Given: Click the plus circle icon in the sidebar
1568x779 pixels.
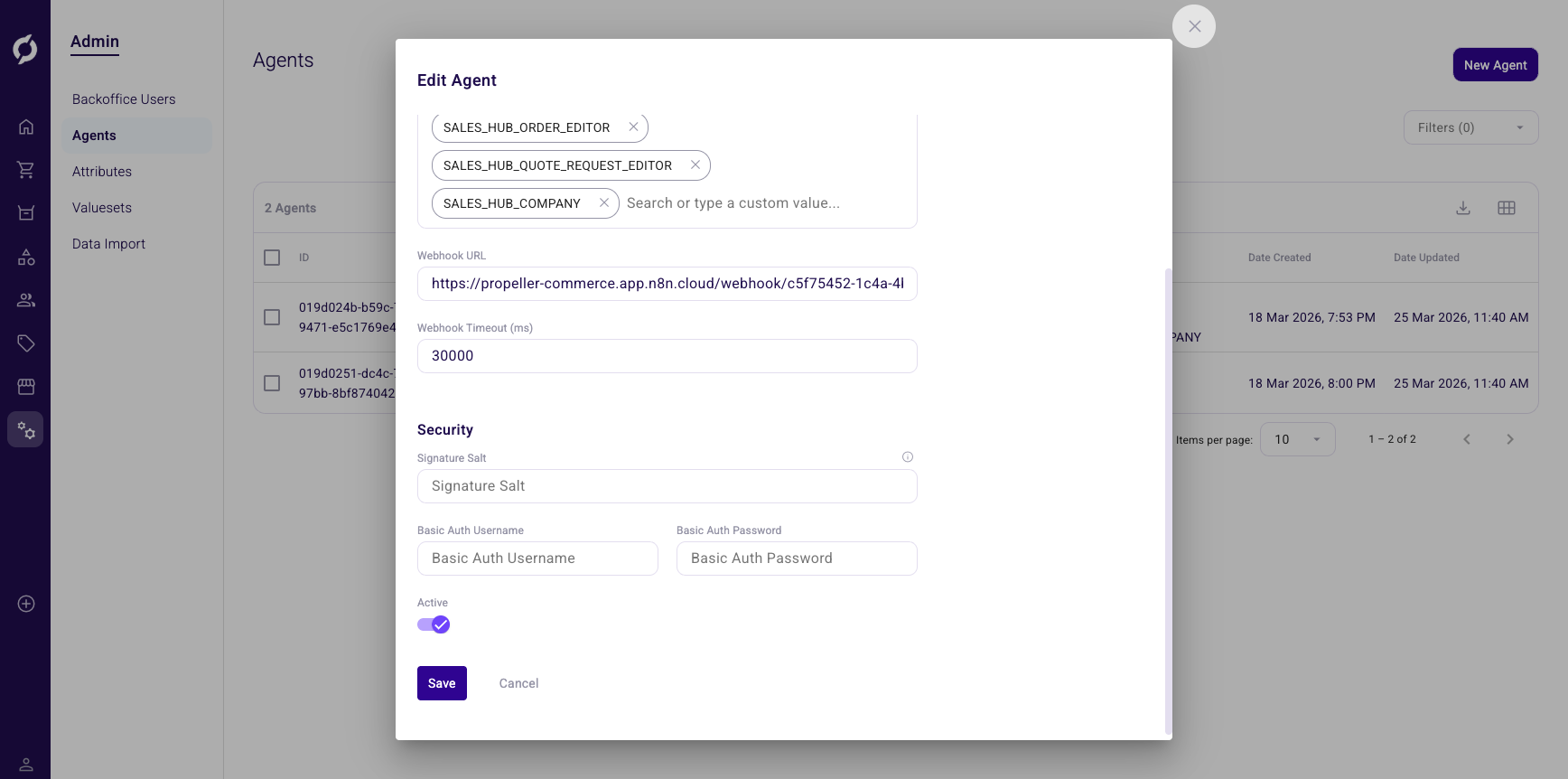Looking at the screenshot, I should [26, 604].
